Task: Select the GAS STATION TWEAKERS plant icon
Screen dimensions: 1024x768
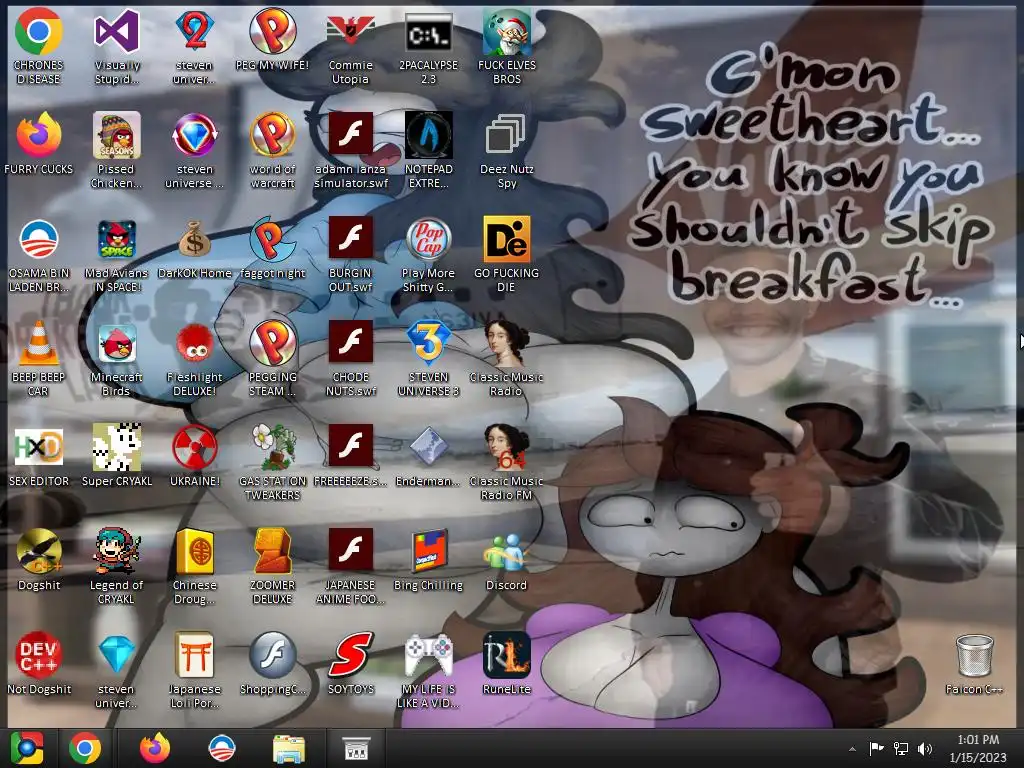Action: 272,447
